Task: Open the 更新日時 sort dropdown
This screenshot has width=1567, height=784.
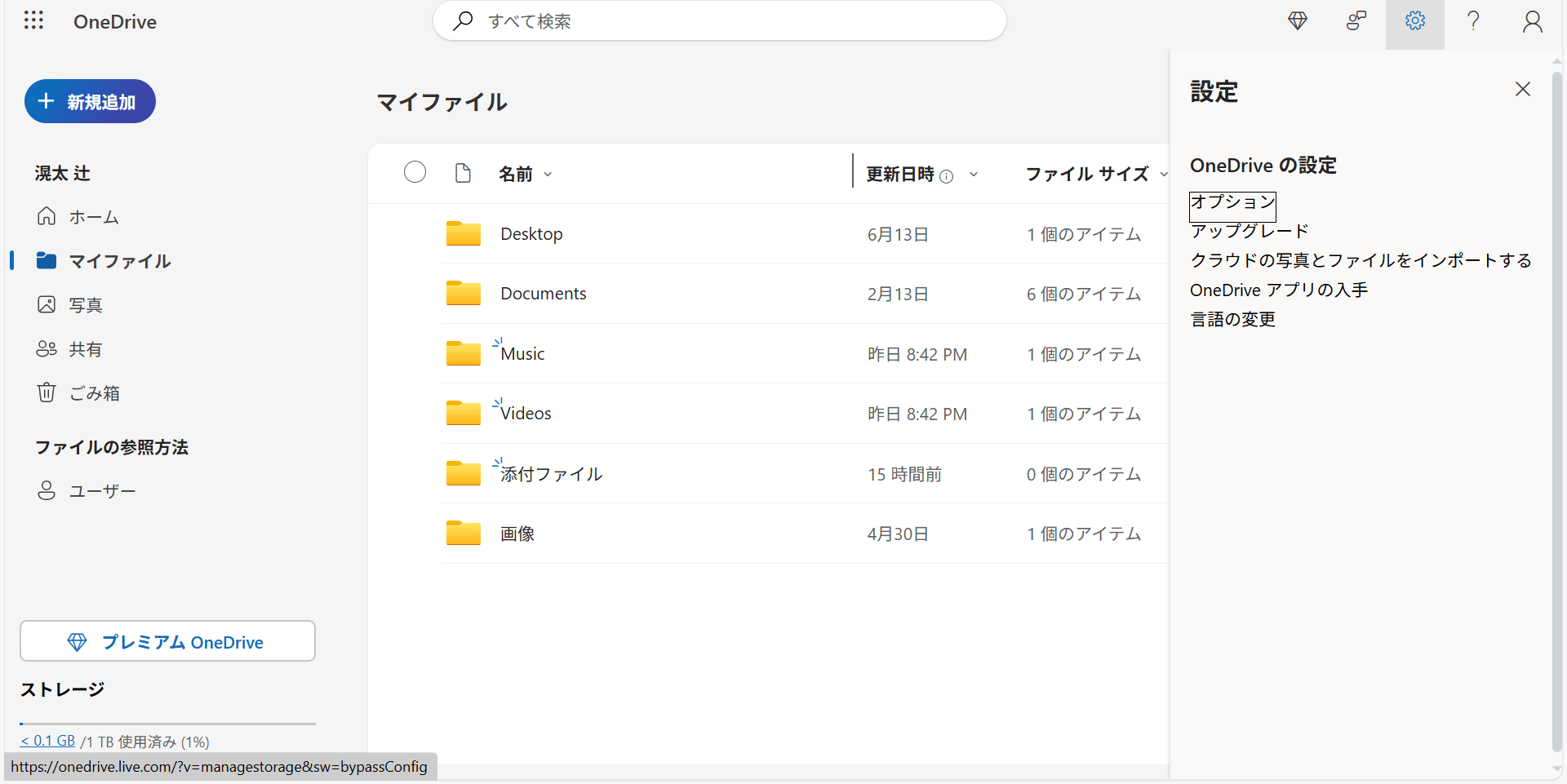Action: pos(974,175)
